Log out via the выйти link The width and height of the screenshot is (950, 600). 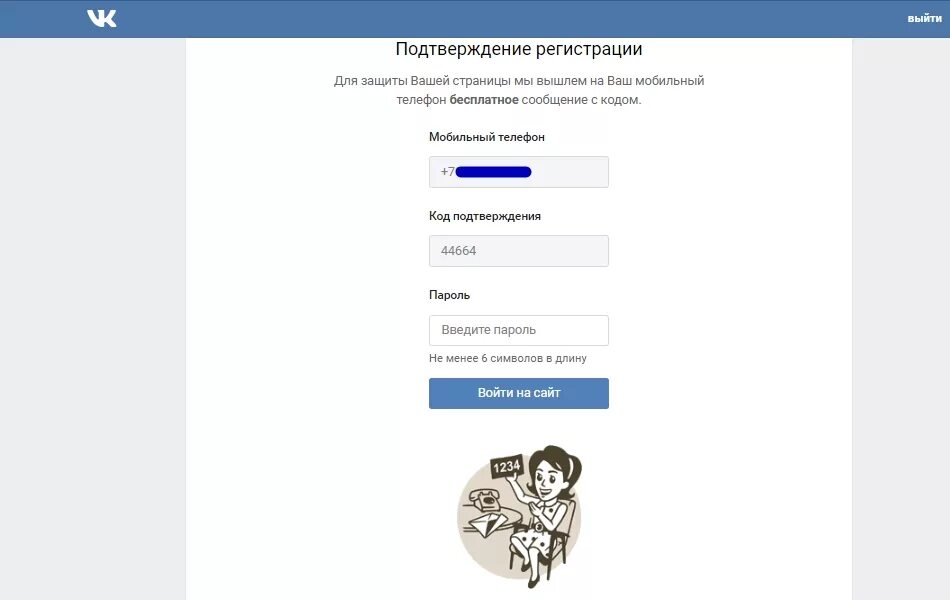click(x=924, y=18)
